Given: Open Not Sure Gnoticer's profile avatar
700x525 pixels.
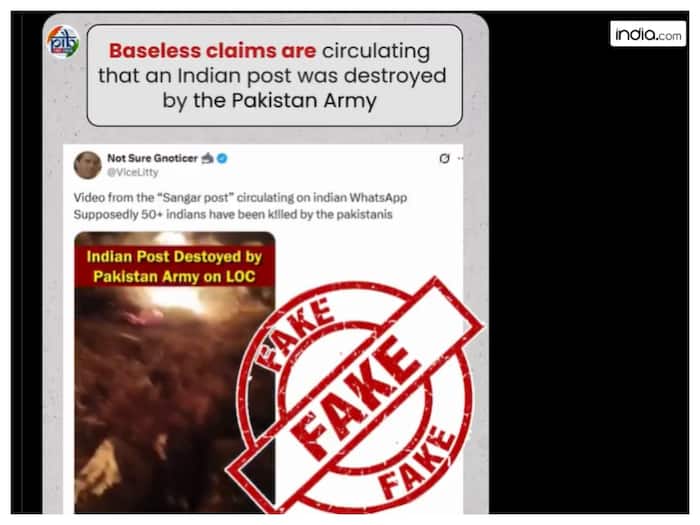Looking at the screenshot, I should [x=88, y=165].
